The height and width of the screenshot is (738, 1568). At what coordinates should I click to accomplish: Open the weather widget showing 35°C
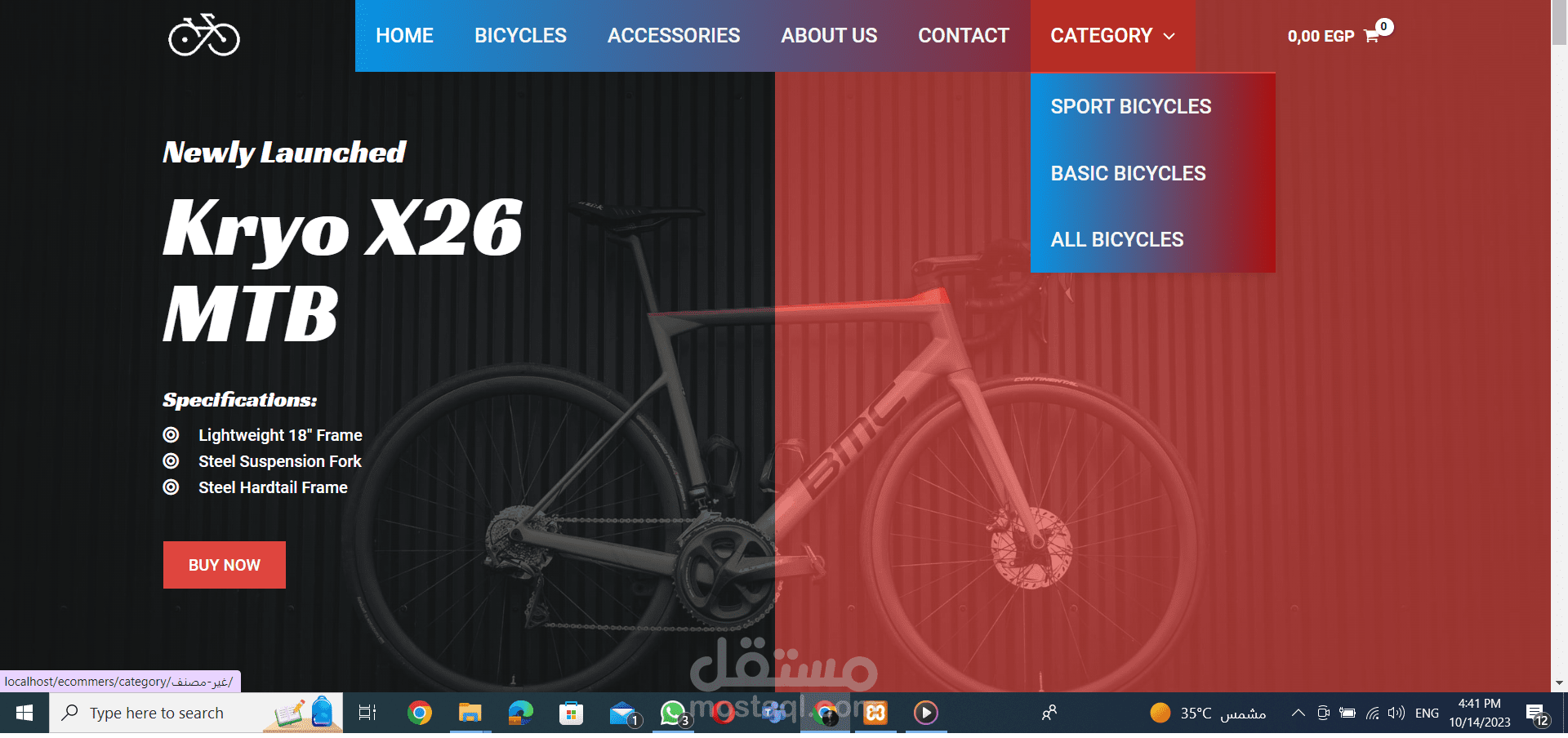click(x=1208, y=714)
